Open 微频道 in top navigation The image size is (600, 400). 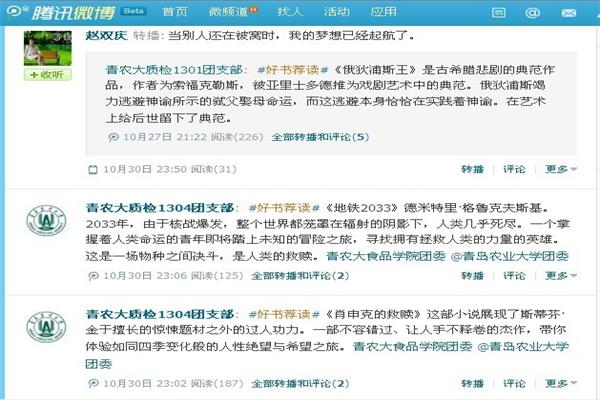pos(232,12)
